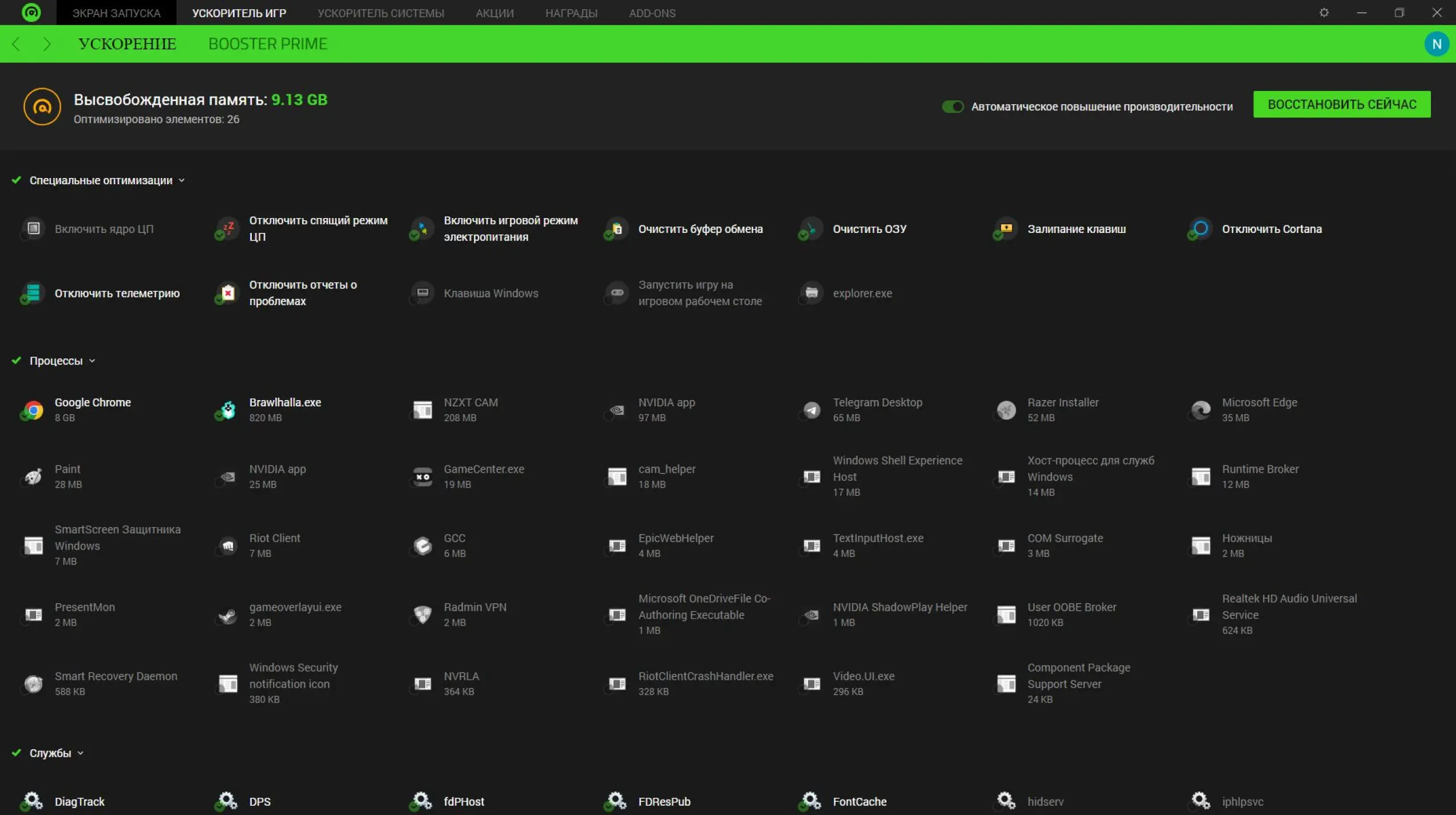Click the Отключить Cortana icon
This screenshot has width=1456, height=815.
click(1200, 229)
